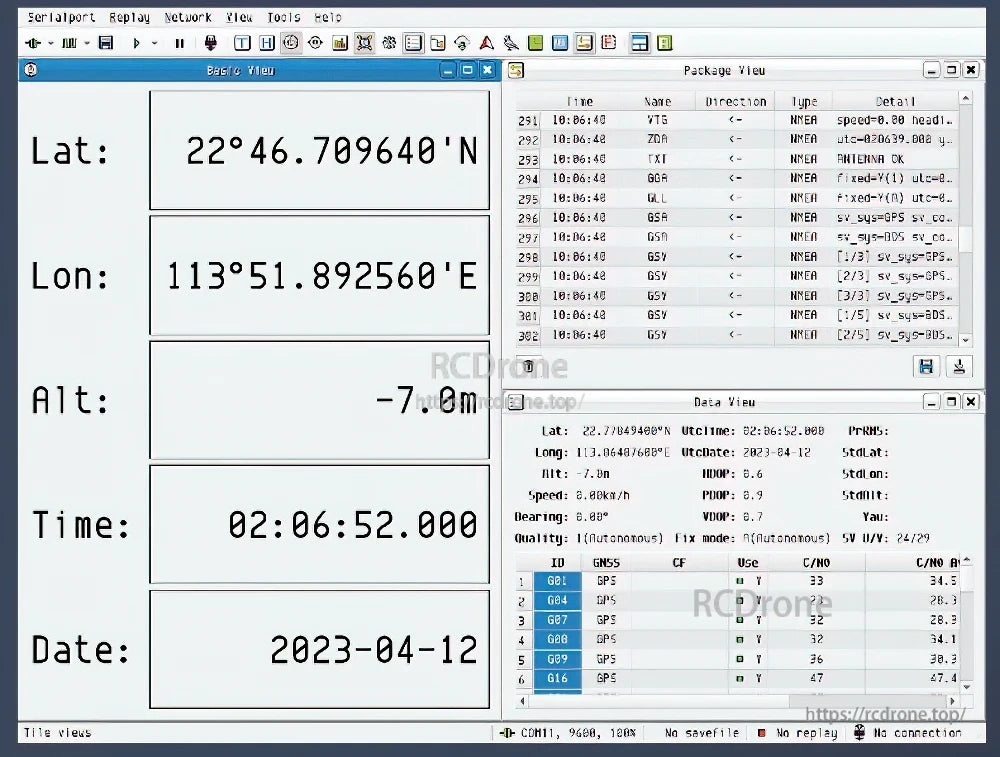Click the red F document icon
The image size is (1000, 757).
[x=608, y=43]
